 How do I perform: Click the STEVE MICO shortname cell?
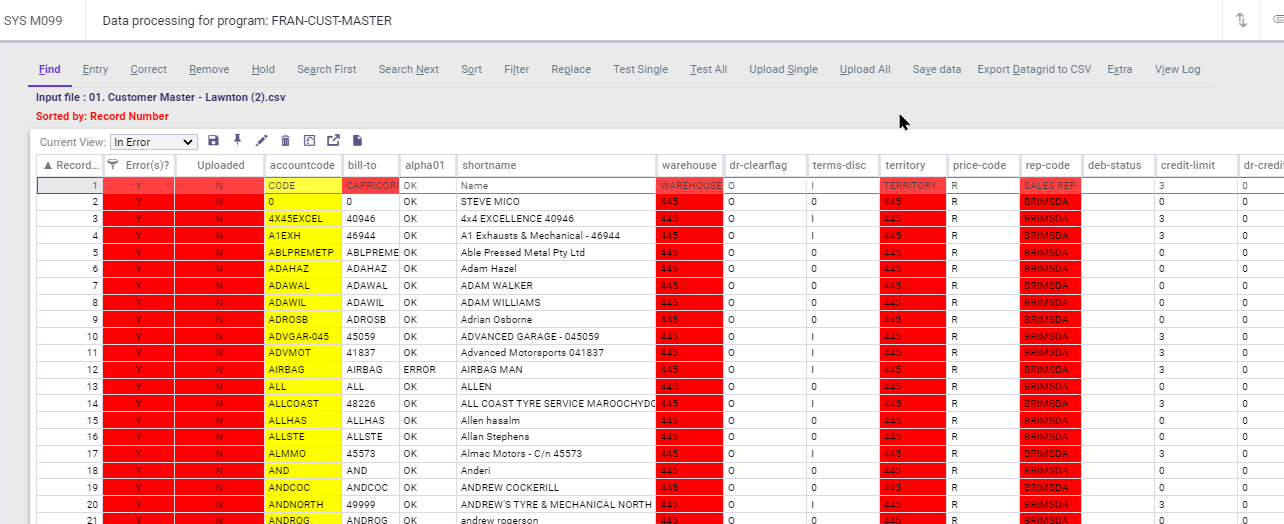point(556,202)
